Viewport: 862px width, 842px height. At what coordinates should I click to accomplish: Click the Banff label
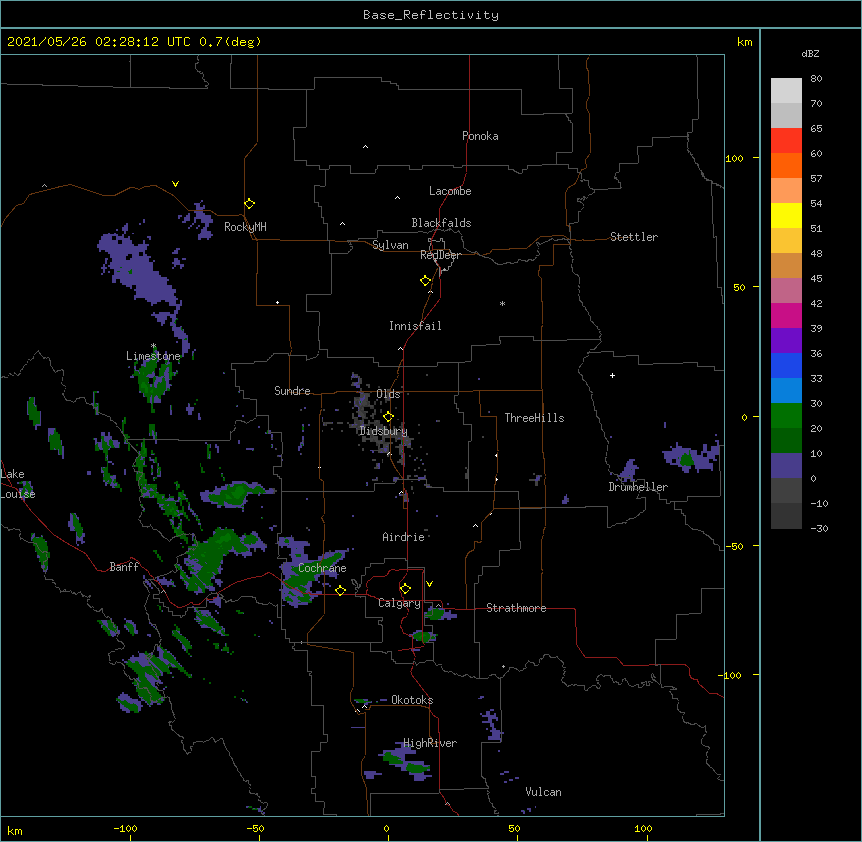pos(124,567)
